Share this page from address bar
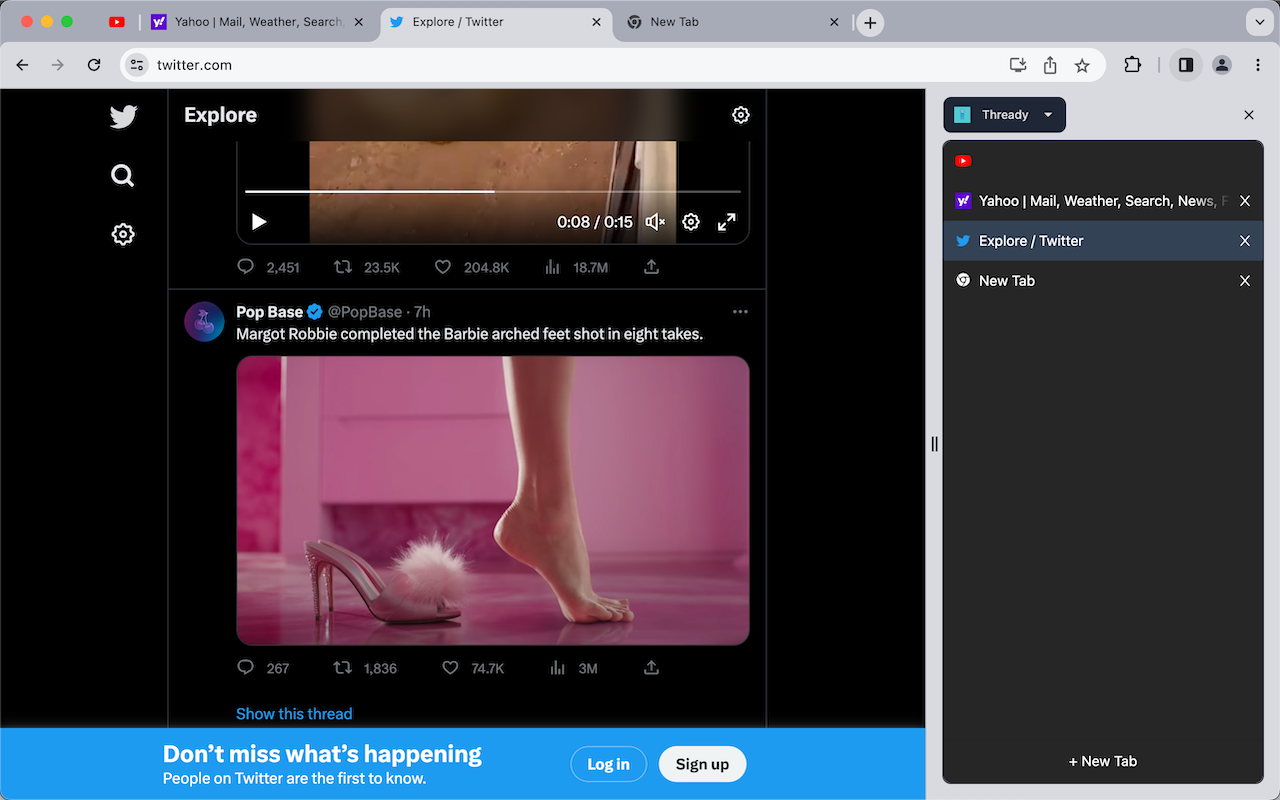 pos(1050,65)
